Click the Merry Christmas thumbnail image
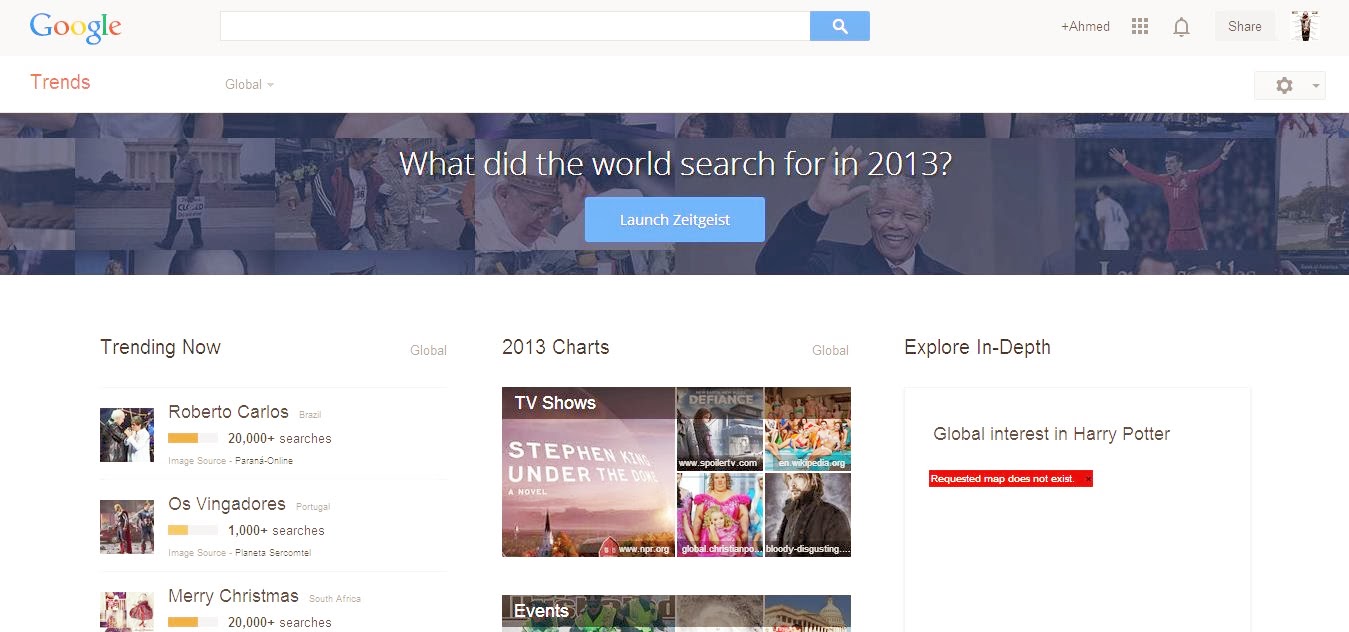Viewport: 1349px width, 632px height. [127, 612]
